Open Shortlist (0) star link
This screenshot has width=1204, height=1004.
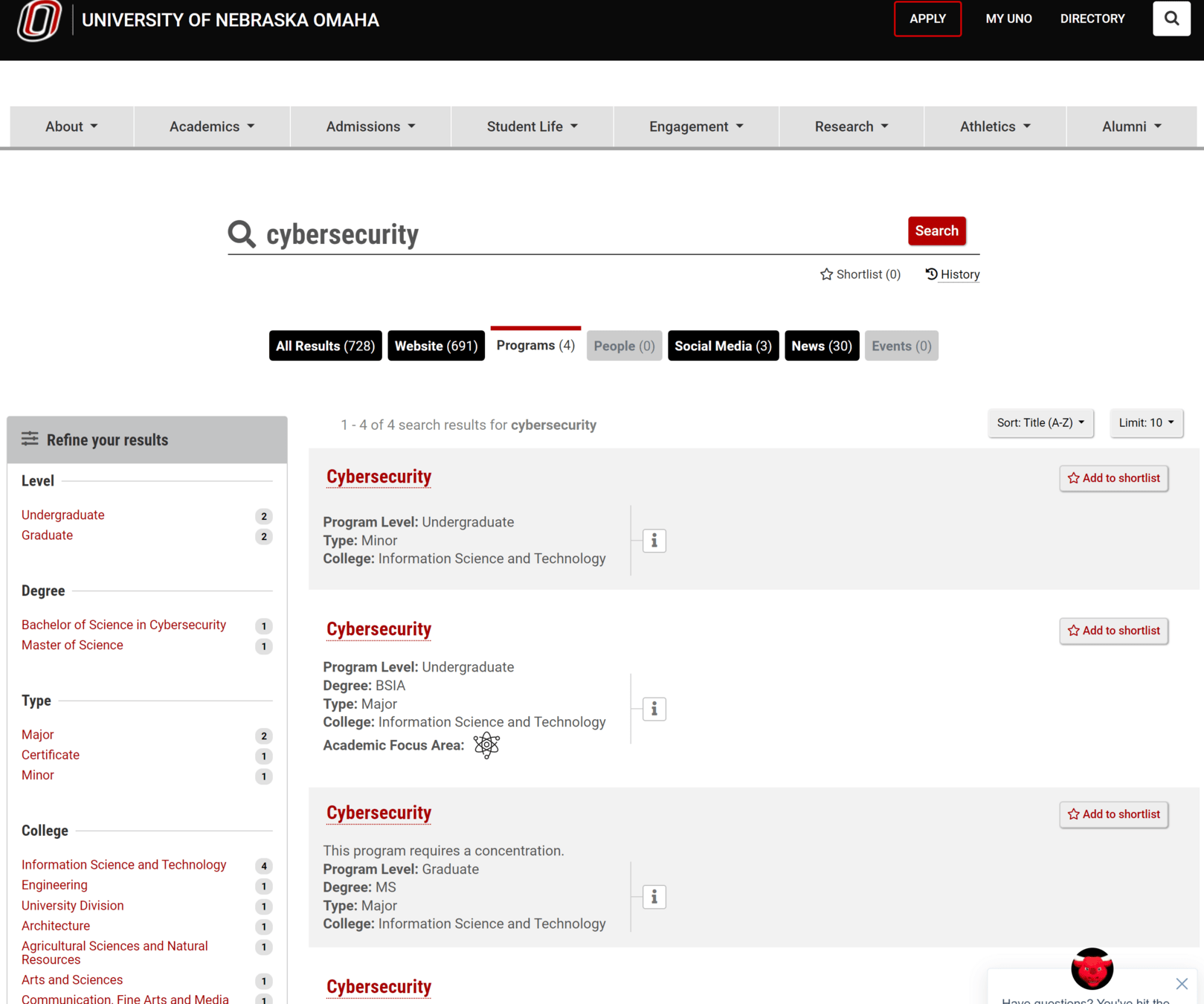click(860, 274)
